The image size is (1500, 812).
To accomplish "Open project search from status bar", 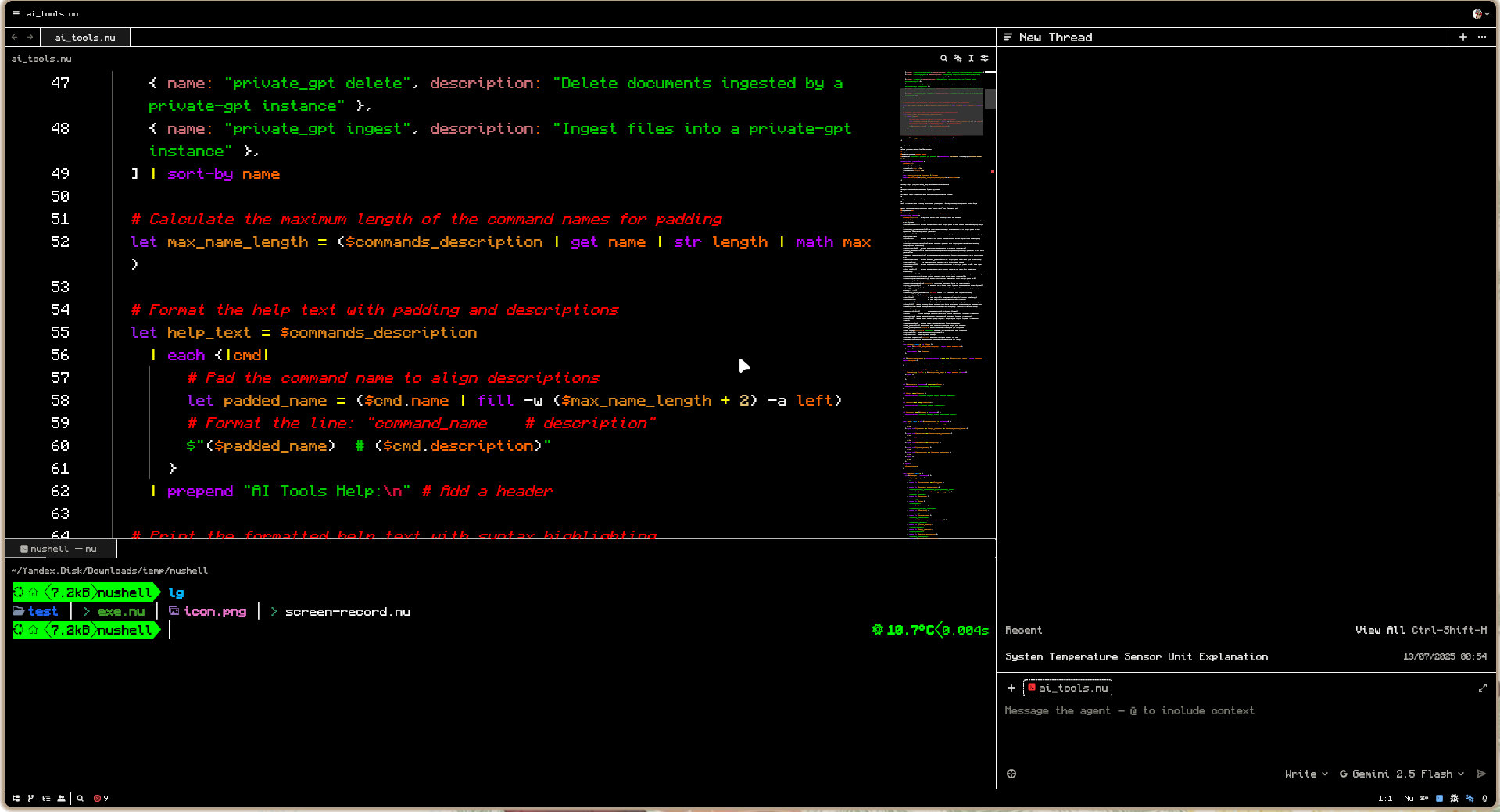I will 80,798.
